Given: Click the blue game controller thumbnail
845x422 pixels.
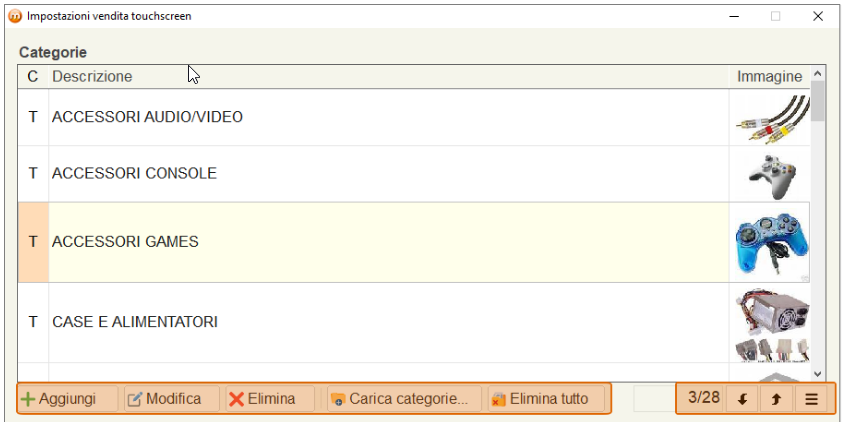Looking at the screenshot, I should pyautogui.click(x=772, y=242).
